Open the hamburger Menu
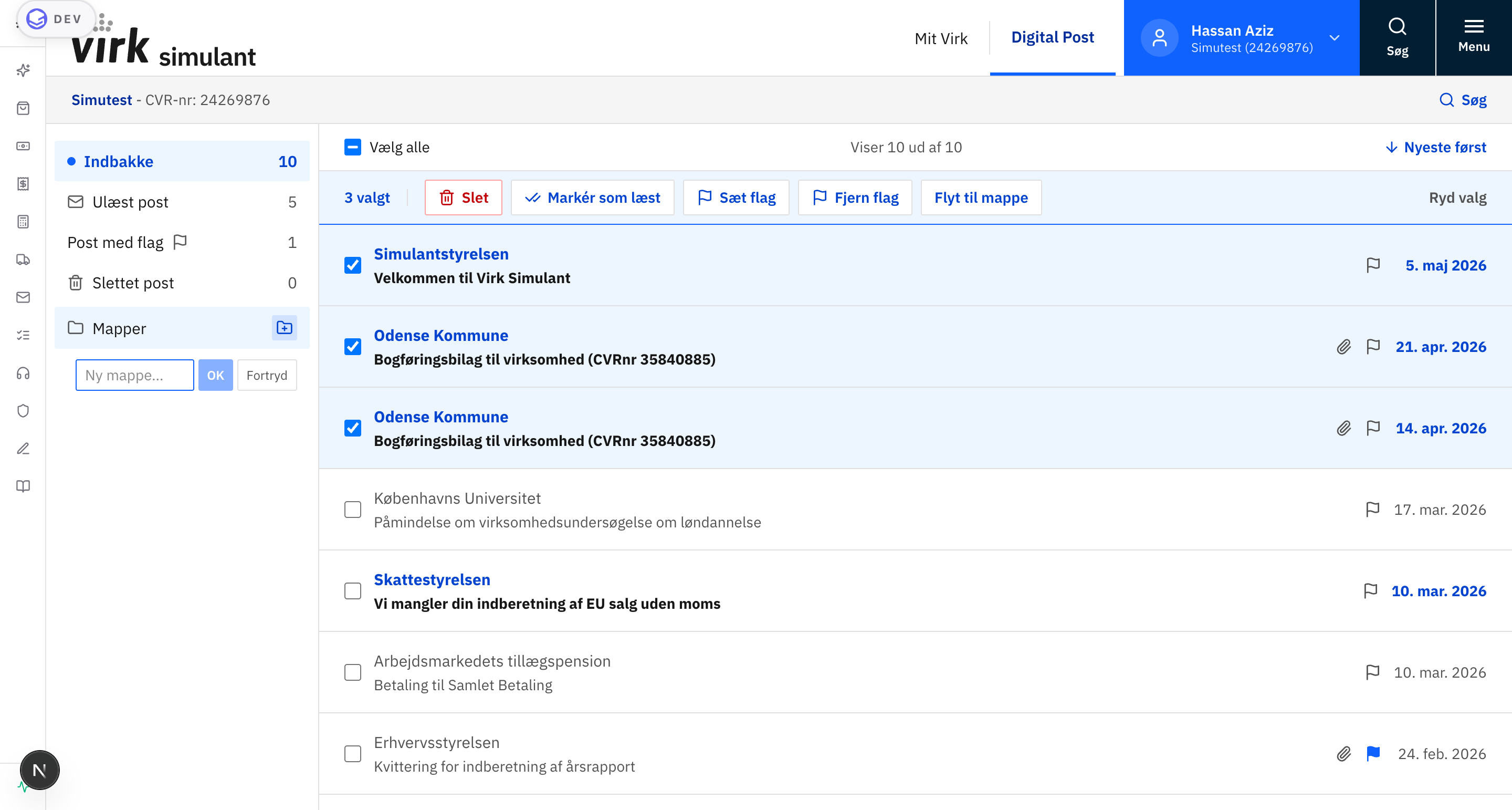1512x810 pixels. coord(1474,38)
